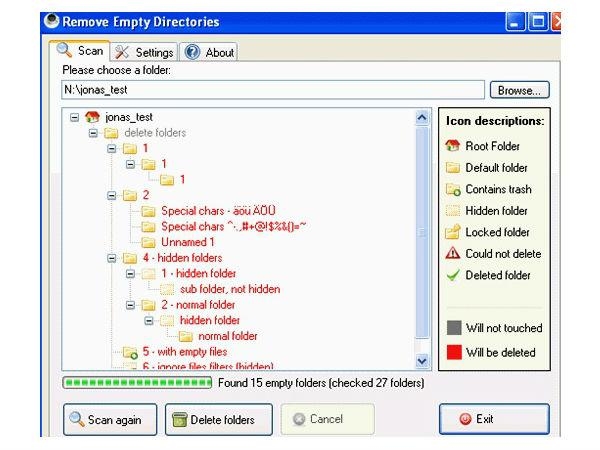Image resolution: width=600 pixels, height=450 pixels.
Task: Click the grey 'Will not touched' swatch
Action: point(454,328)
